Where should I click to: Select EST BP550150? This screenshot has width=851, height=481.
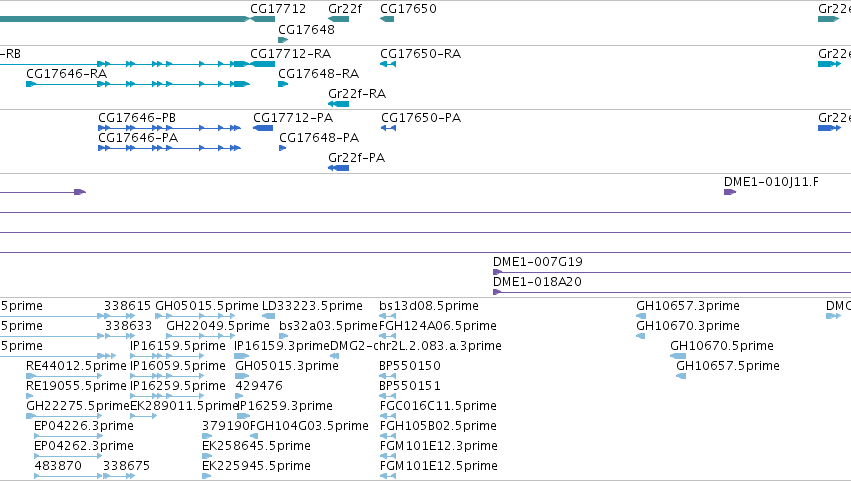(410, 366)
